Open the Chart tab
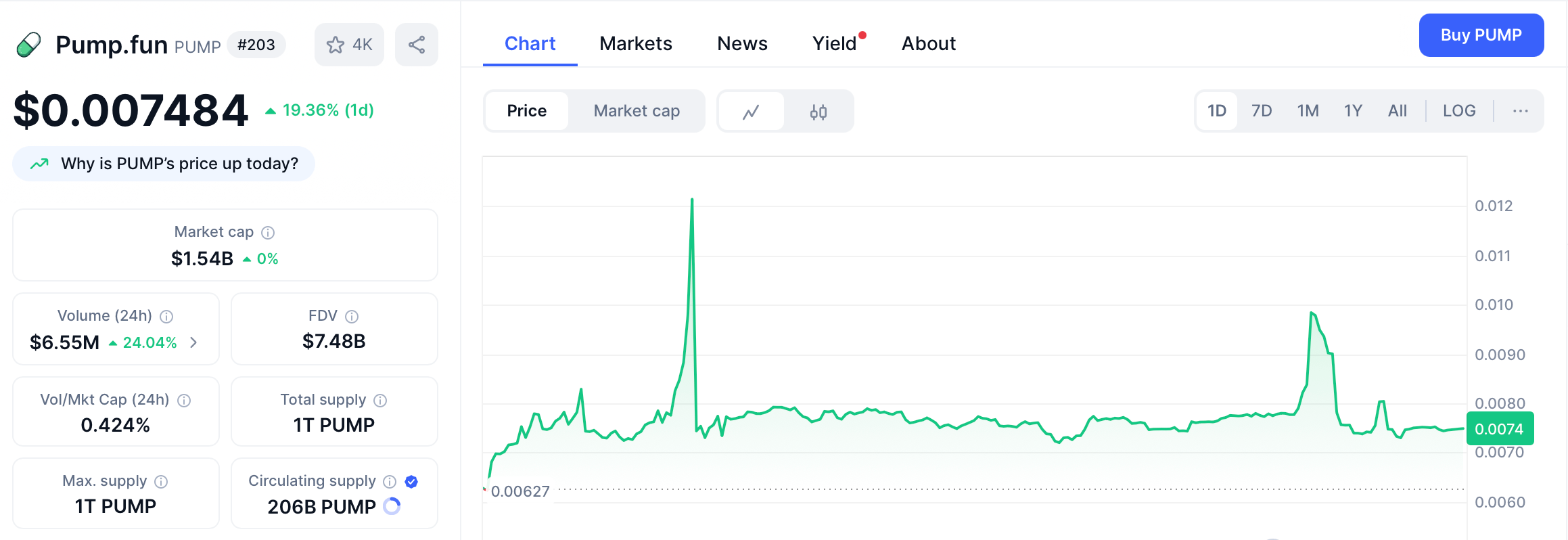1568x540 pixels. pos(530,44)
